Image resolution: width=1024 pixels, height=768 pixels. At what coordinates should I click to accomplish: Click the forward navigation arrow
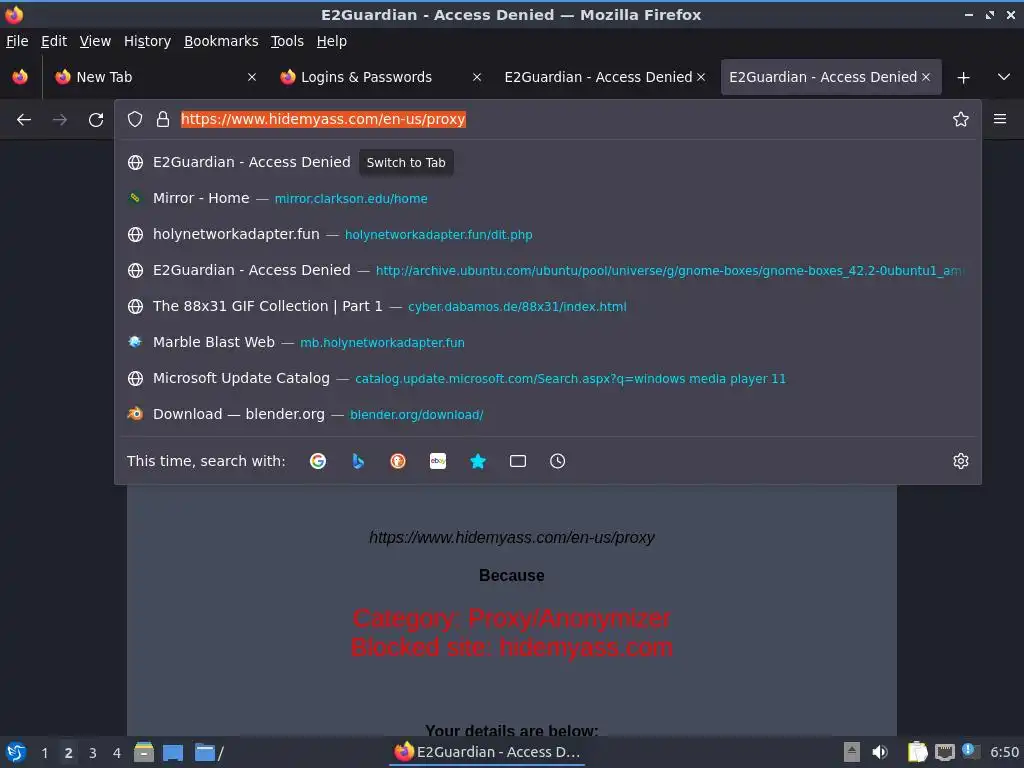click(60, 120)
